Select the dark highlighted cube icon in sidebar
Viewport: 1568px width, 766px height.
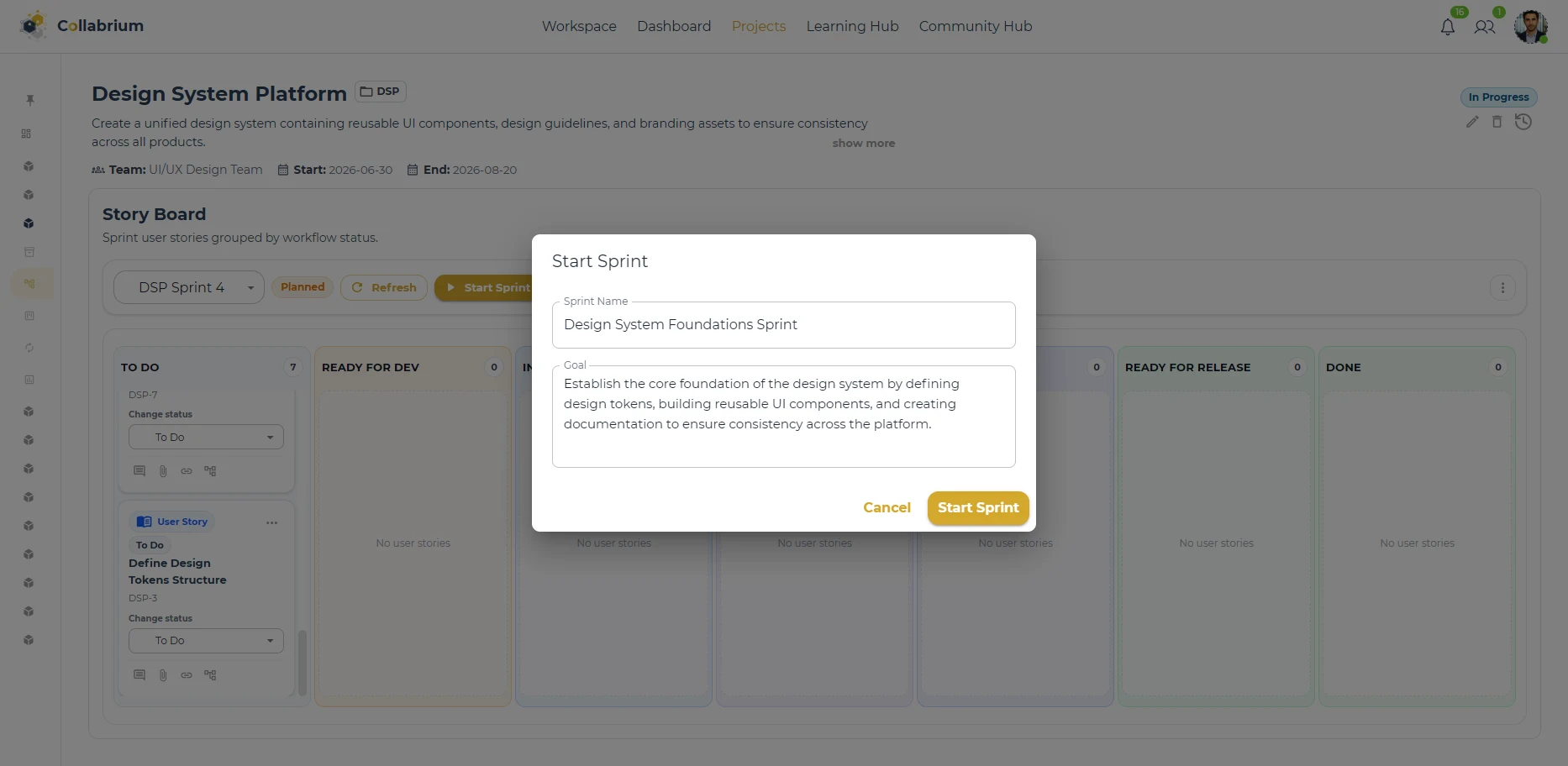pyautogui.click(x=29, y=223)
